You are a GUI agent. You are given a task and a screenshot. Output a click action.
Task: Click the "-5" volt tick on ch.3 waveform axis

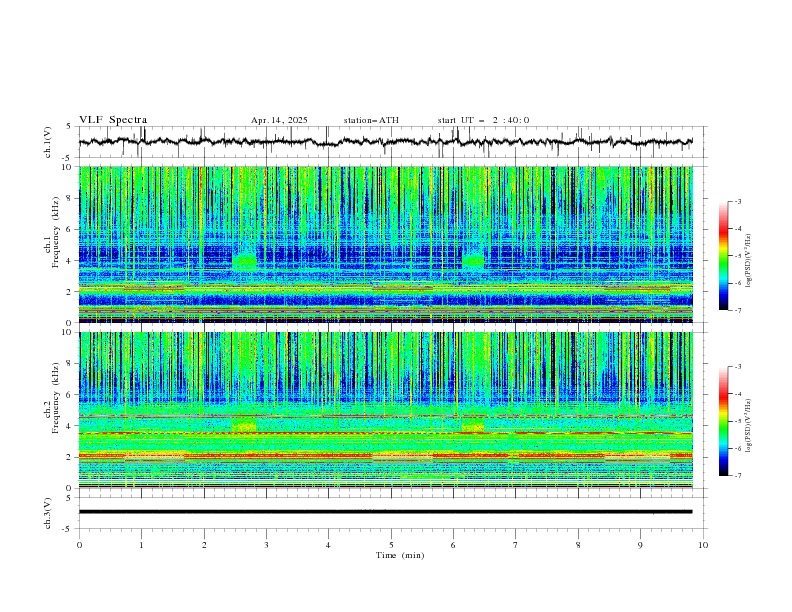[68, 529]
